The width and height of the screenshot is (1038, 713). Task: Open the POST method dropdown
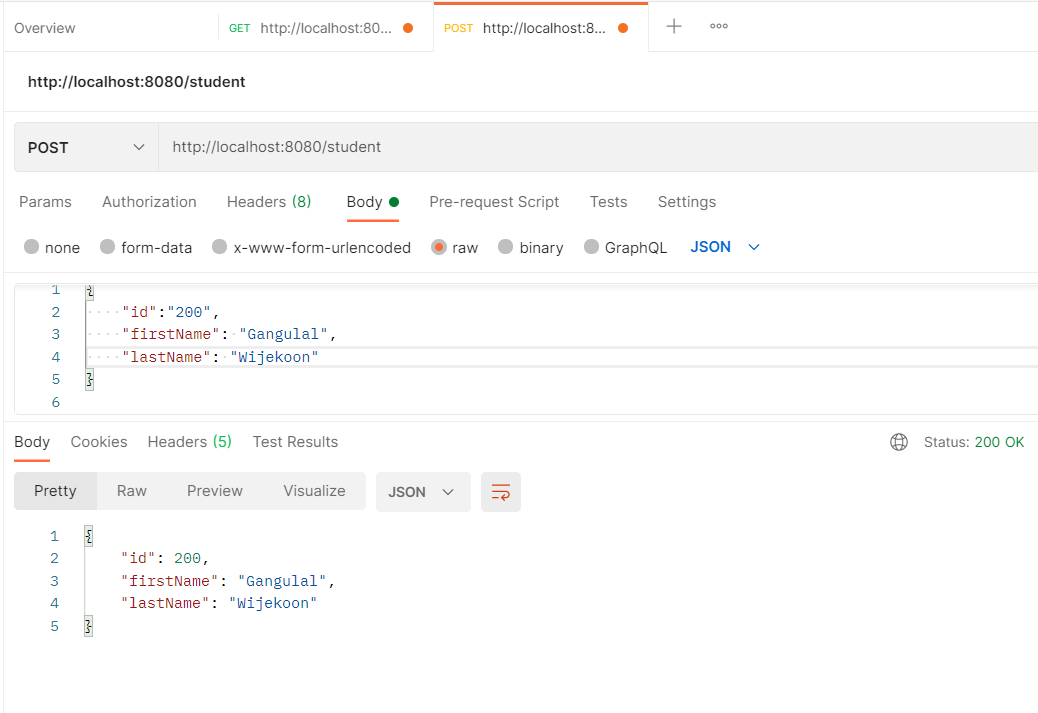pyautogui.click(x=85, y=146)
